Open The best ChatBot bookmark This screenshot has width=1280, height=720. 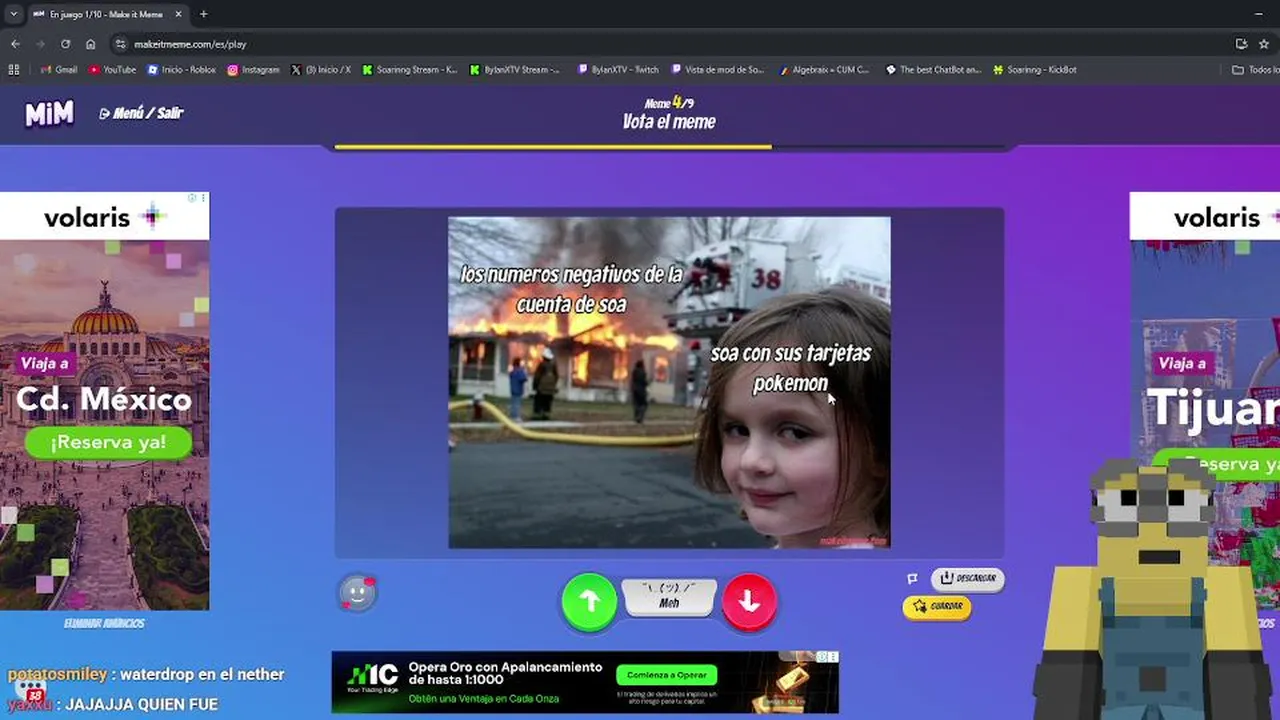pos(933,70)
